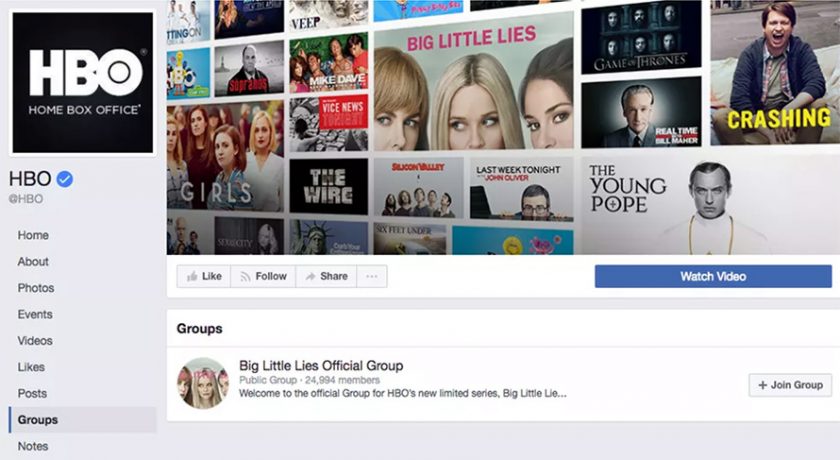Click the Real Time Bill Maher tile
The image size is (840, 460).
point(641,112)
